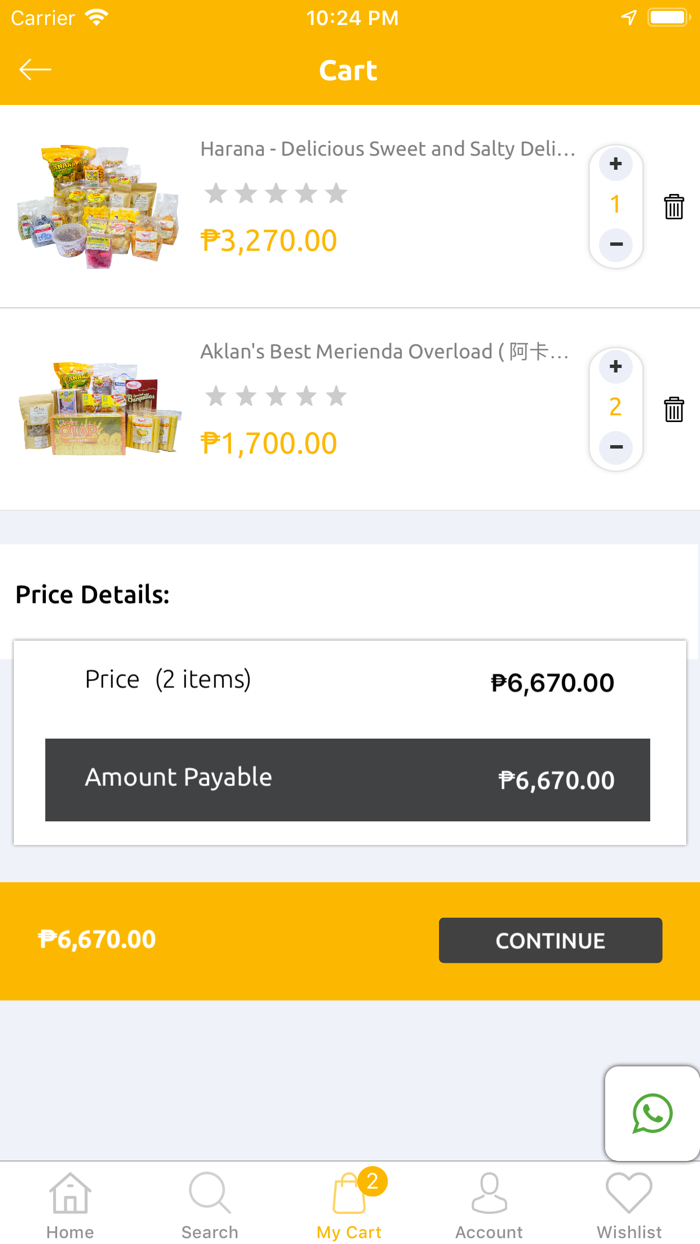The width and height of the screenshot is (700, 1244).
Task: Open the Home tab icon
Action: (70, 1192)
